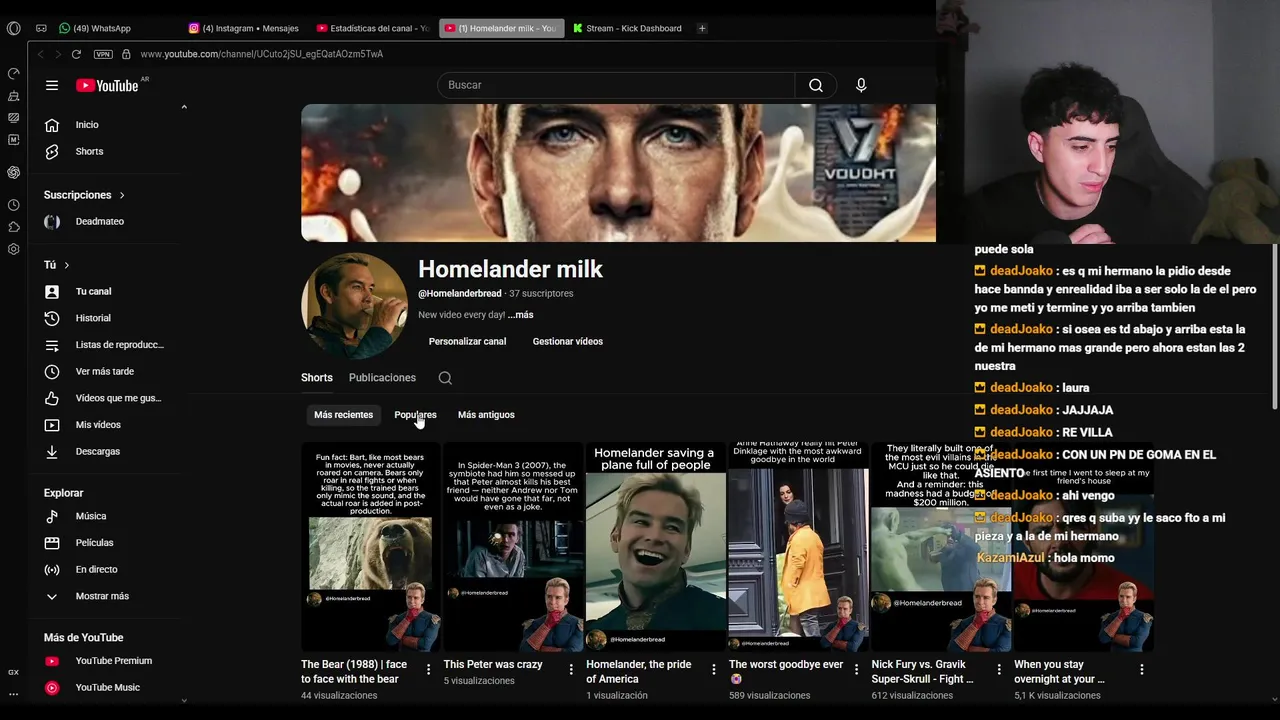Expand the Suscripciones section chevron
The width and height of the screenshot is (1280, 720).
point(122,195)
